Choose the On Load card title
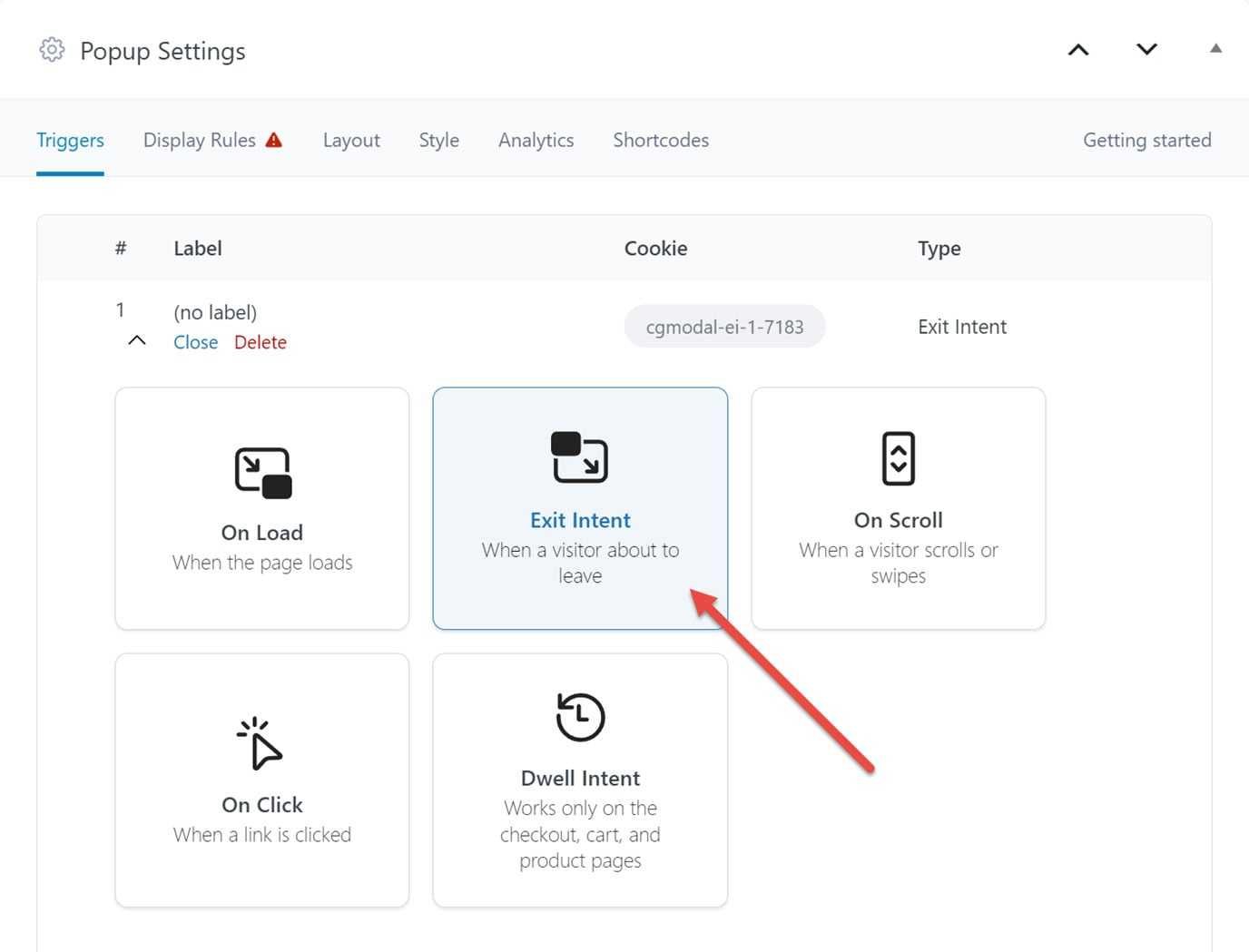The image size is (1249, 952). click(x=262, y=533)
